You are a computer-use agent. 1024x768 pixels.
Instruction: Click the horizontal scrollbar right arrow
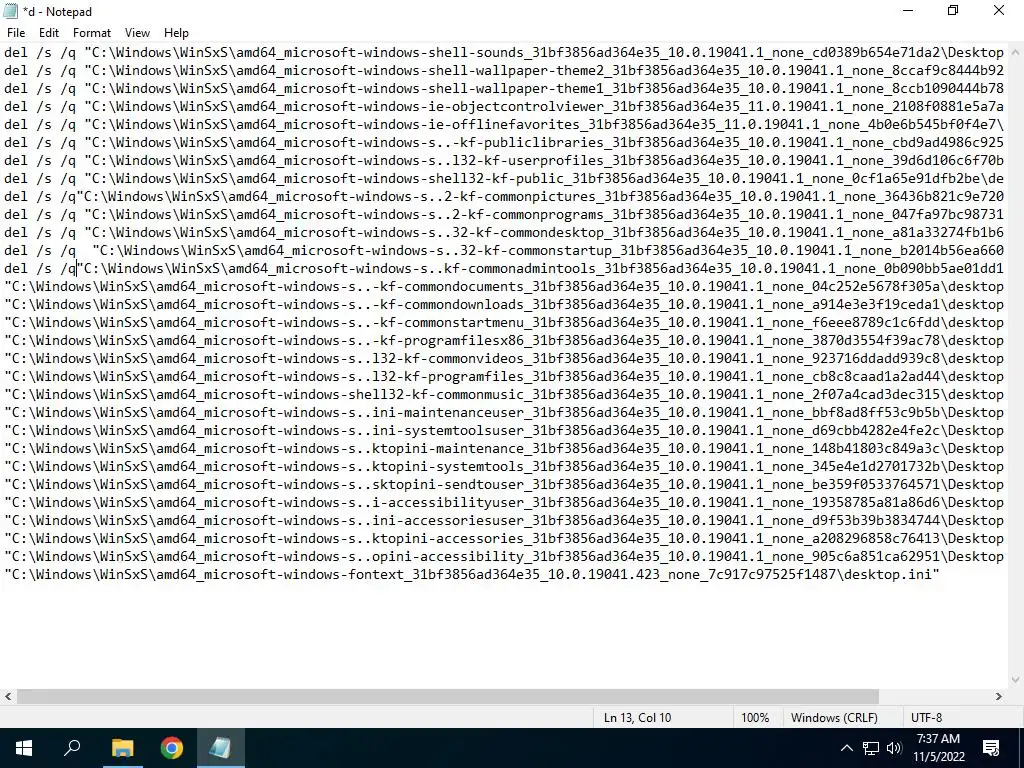point(999,696)
